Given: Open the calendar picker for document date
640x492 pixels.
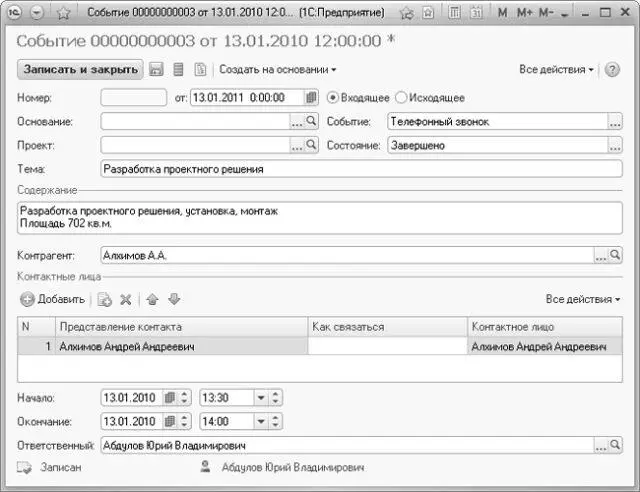Looking at the screenshot, I should pyautogui.click(x=311, y=98).
